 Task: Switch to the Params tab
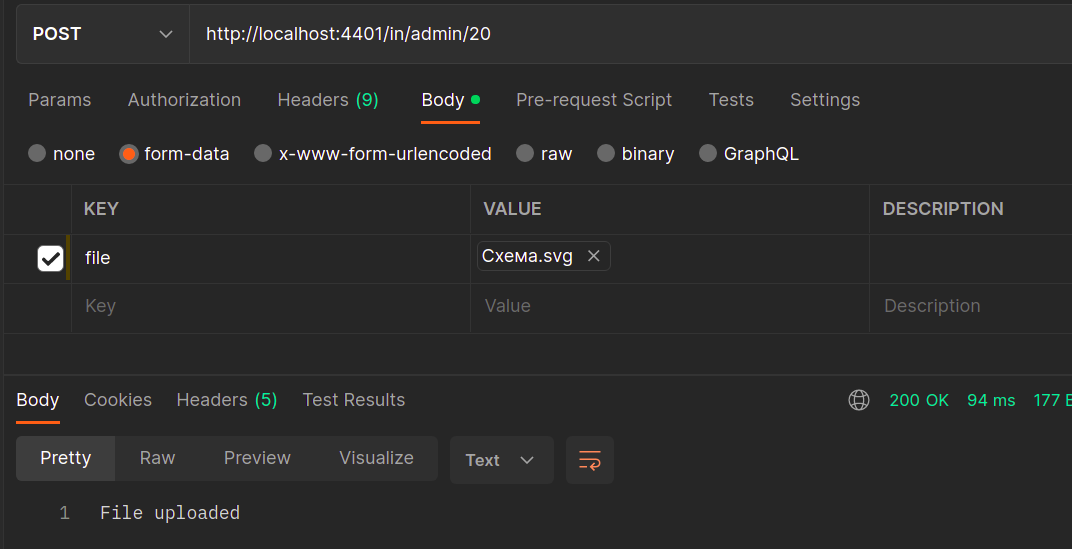(x=59, y=100)
